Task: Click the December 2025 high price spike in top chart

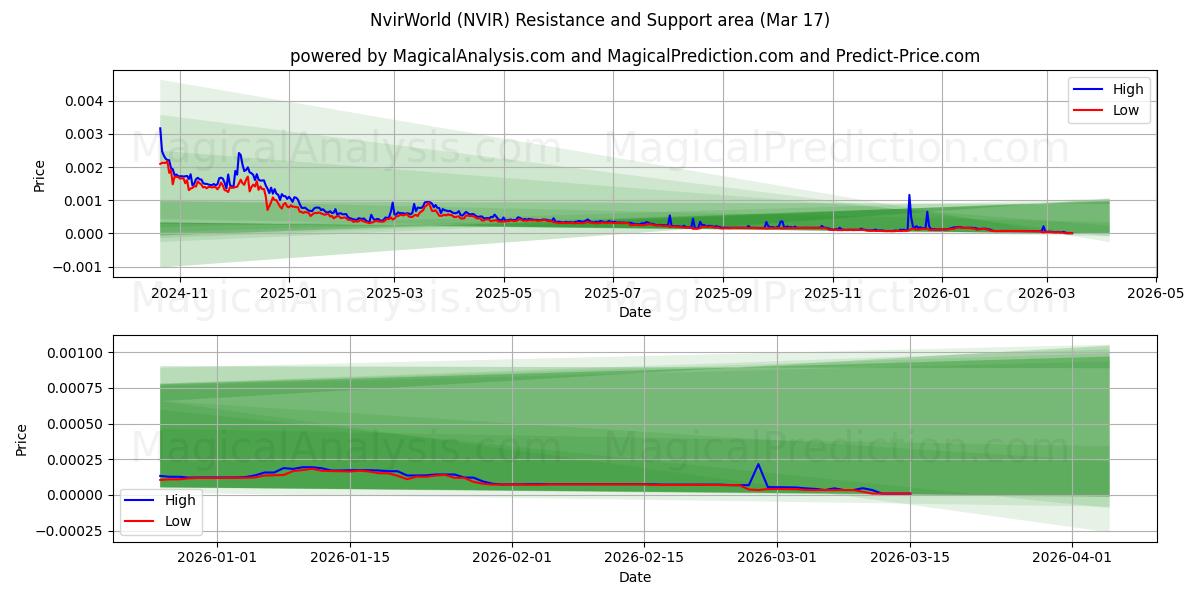Action: point(909,196)
